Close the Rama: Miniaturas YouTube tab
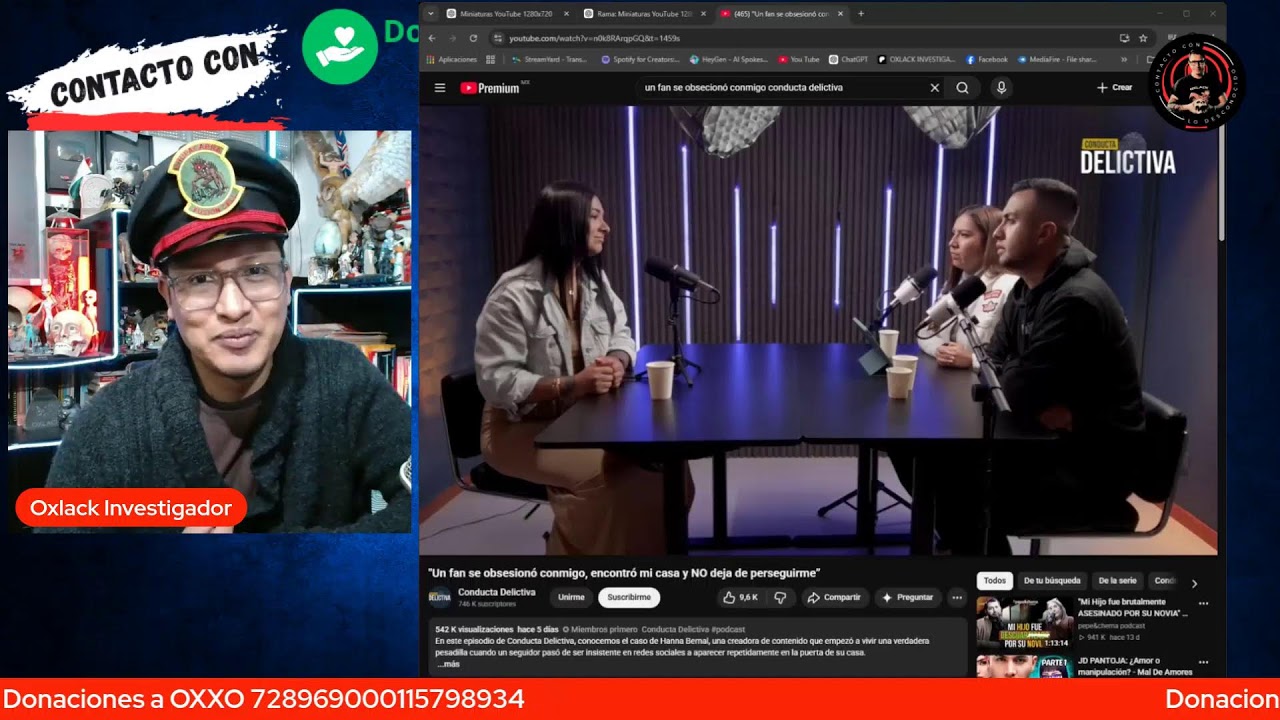Viewport: 1280px width, 720px height. 703,14
